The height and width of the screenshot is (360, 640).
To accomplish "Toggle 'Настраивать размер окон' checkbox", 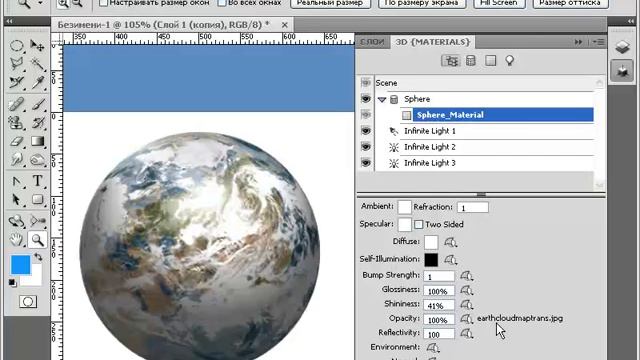I will point(104,3).
